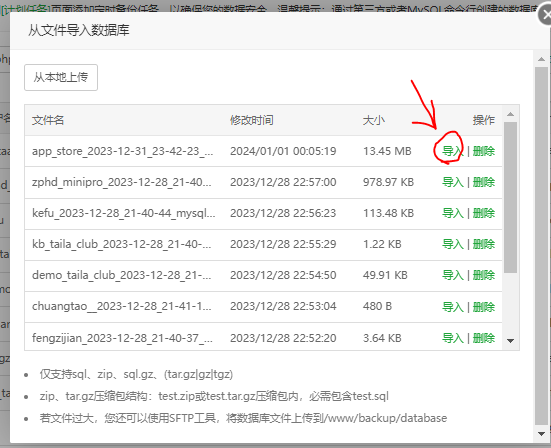The height and width of the screenshot is (448, 551).
Task: Import the demo_taila_club backup file
Action: coord(453,275)
